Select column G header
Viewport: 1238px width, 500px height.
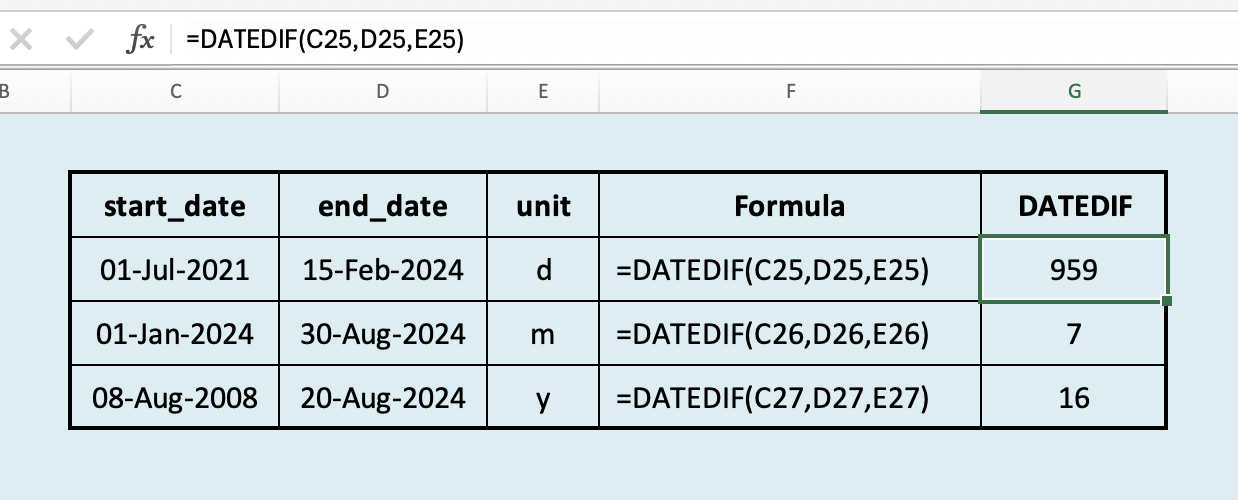[1075, 92]
